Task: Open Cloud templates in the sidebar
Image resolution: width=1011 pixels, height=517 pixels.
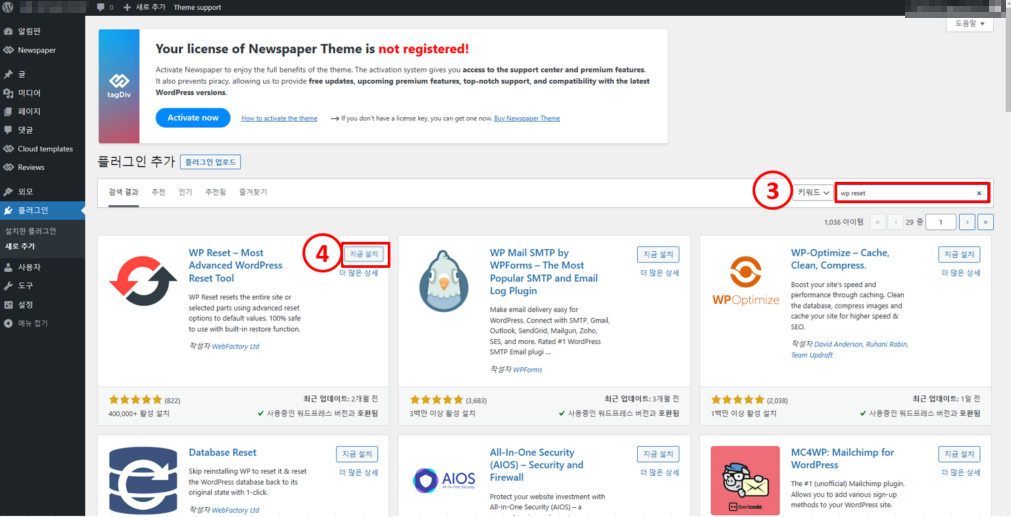Action: (x=43, y=149)
